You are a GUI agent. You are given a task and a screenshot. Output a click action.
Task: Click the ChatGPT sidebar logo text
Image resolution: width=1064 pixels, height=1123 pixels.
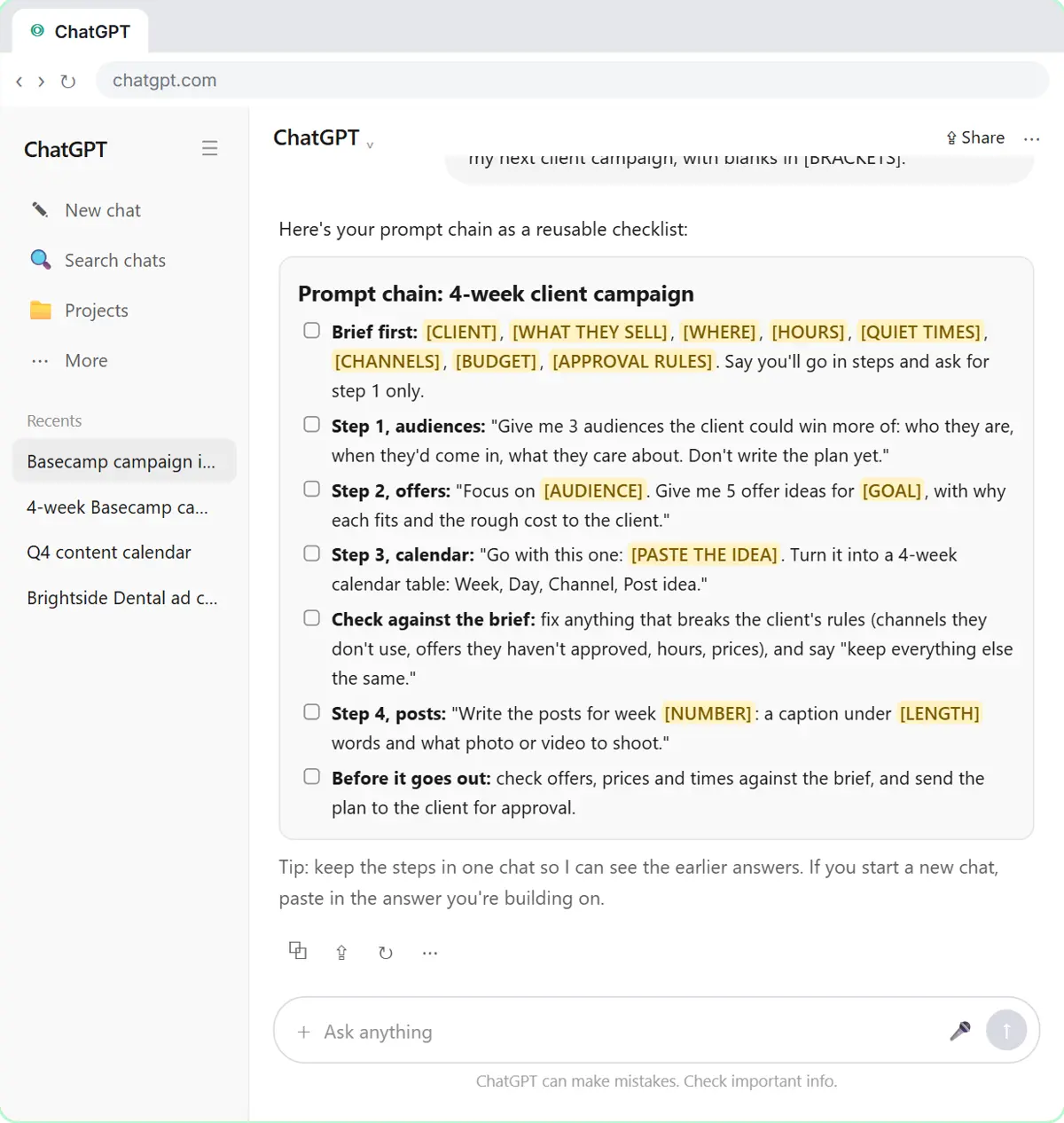click(x=66, y=149)
